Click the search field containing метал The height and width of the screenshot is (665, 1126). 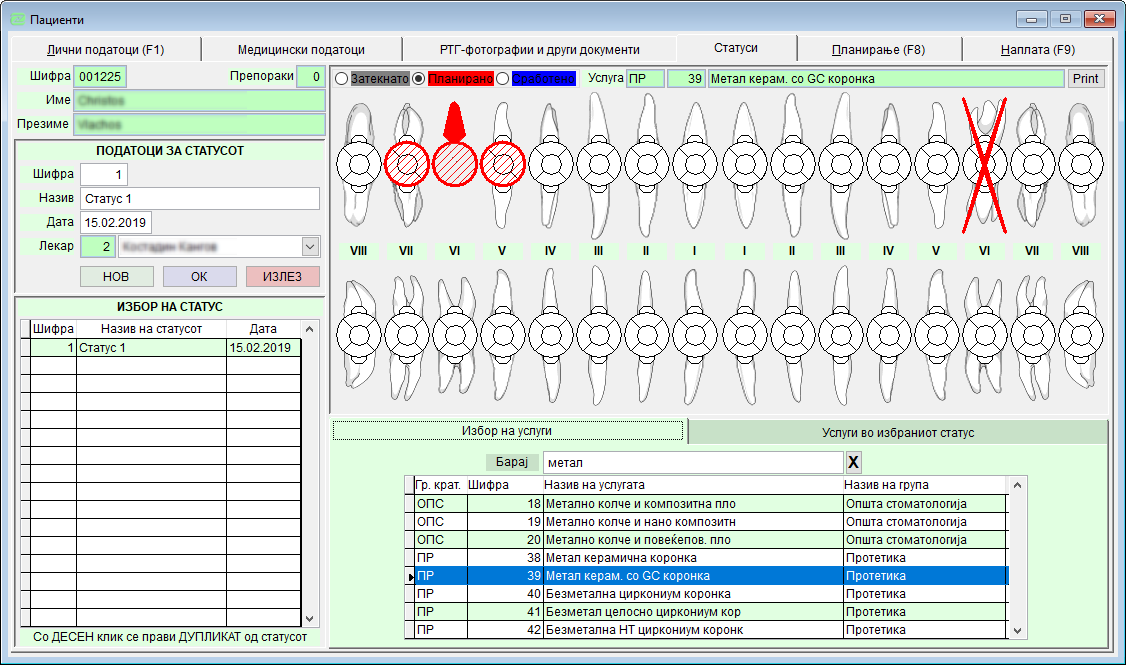click(692, 462)
